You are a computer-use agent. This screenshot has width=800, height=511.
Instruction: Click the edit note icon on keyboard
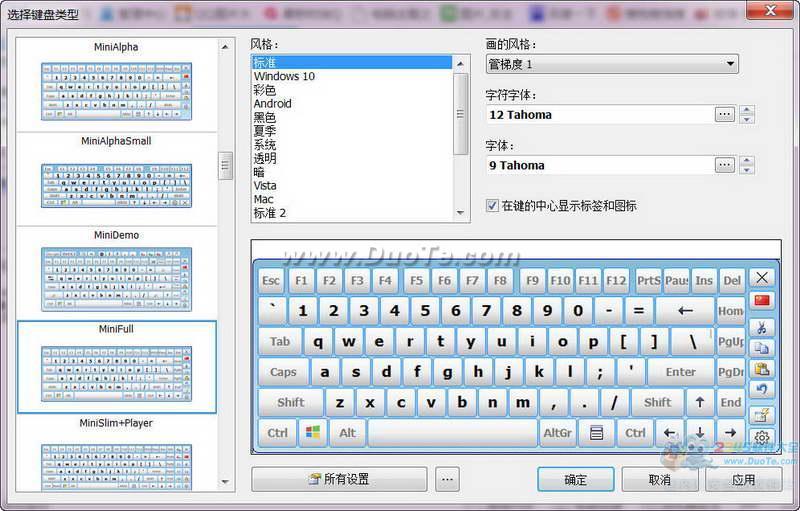tap(762, 416)
